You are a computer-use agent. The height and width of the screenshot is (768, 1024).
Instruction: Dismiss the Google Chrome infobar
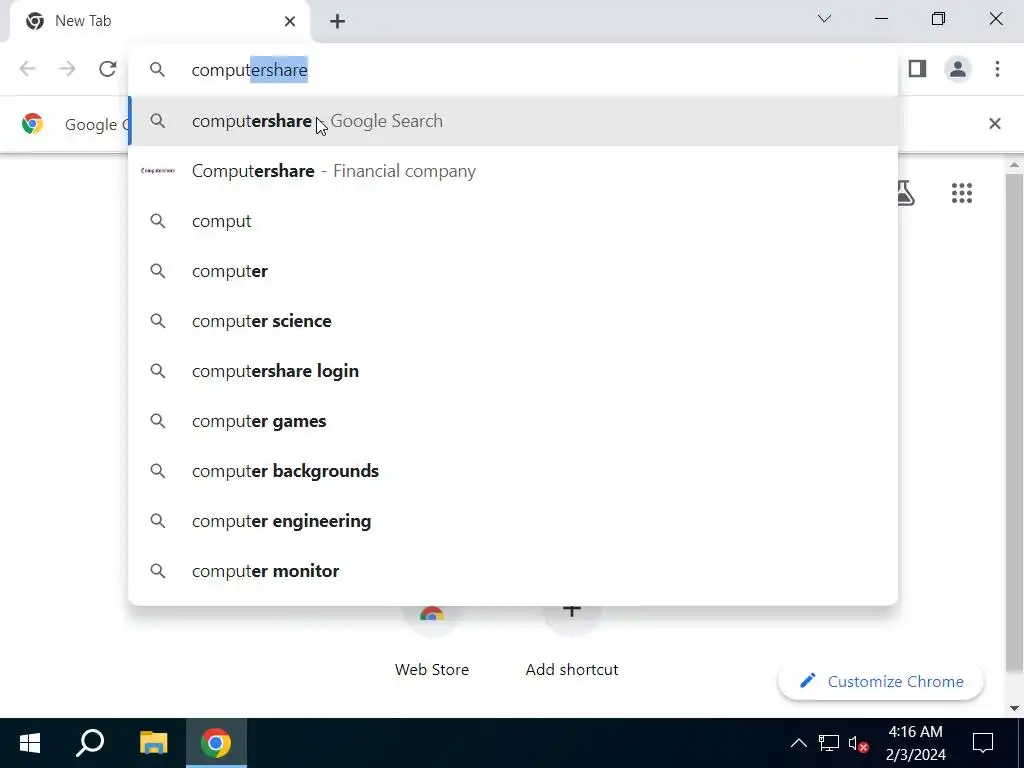pos(995,123)
